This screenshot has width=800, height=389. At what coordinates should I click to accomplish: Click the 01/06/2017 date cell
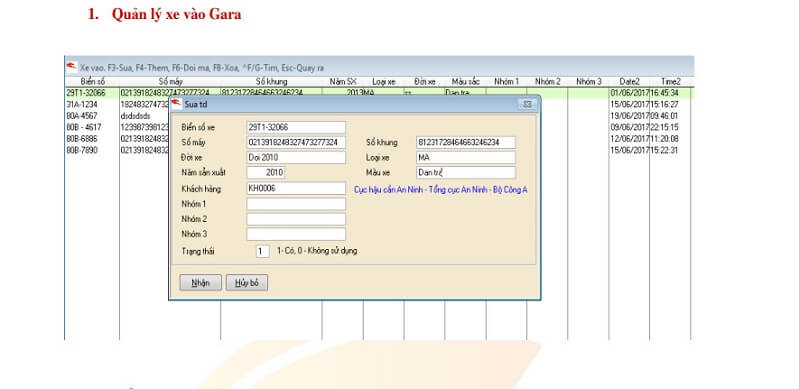pos(629,93)
